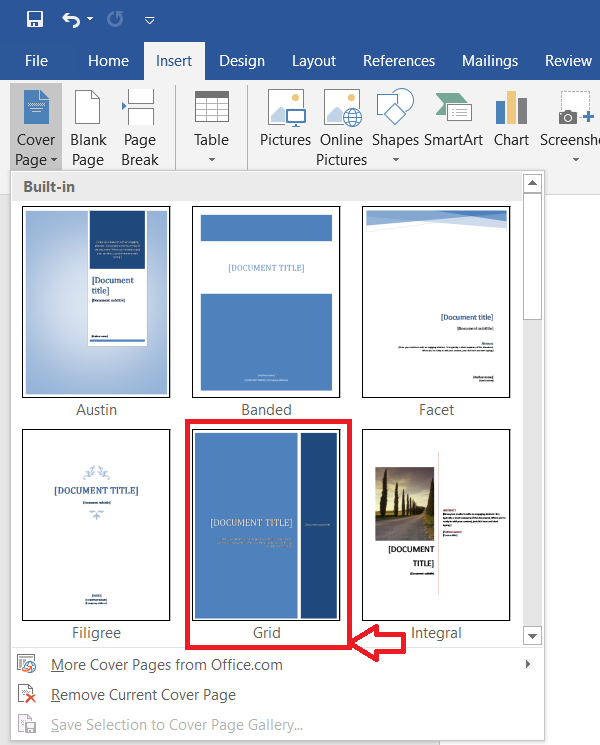This screenshot has height=745, width=600.
Task: Expand the More Cover Pages submenu arrow
Action: (x=528, y=664)
